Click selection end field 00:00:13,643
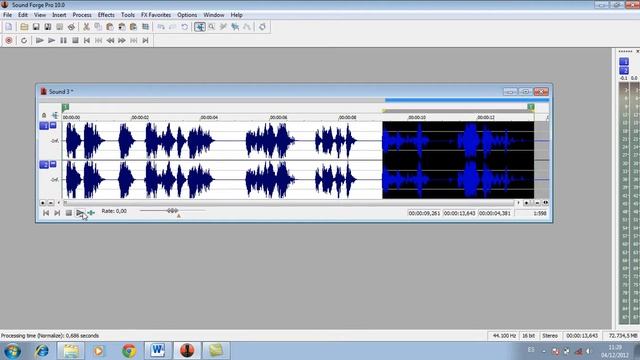640x360 pixels. pos(459,213)
